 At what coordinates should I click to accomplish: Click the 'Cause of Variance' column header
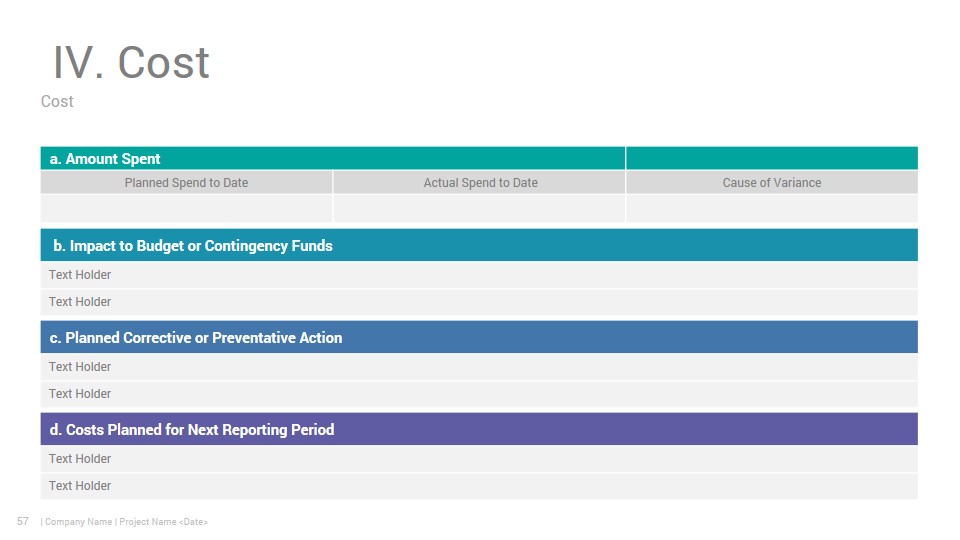[x=771, y=182]
